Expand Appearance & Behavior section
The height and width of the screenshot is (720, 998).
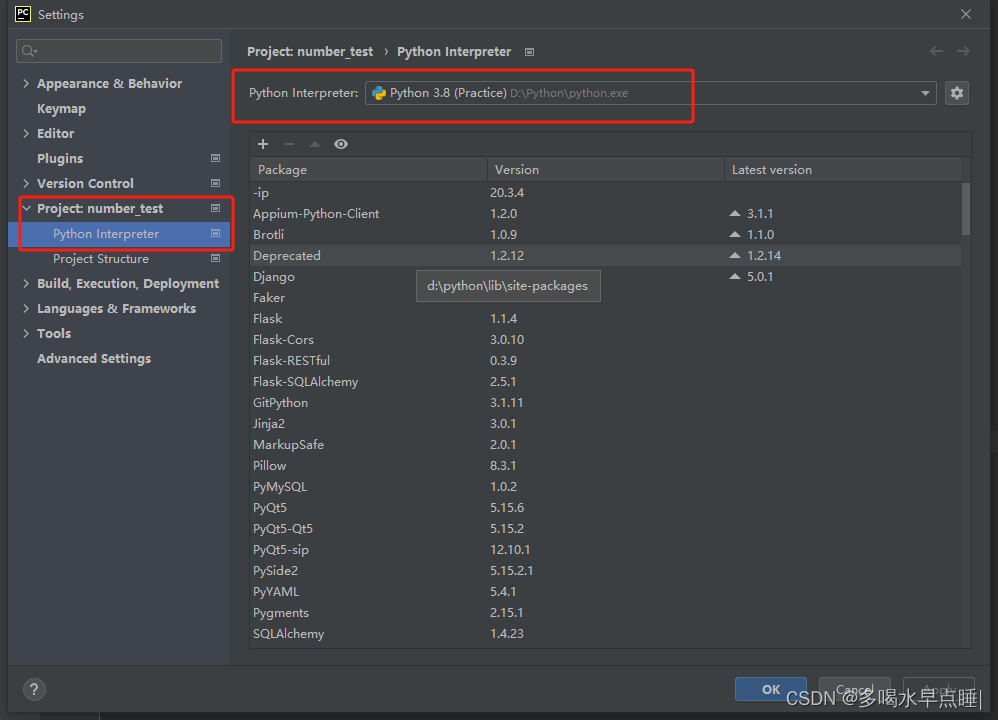click(26, 83)
